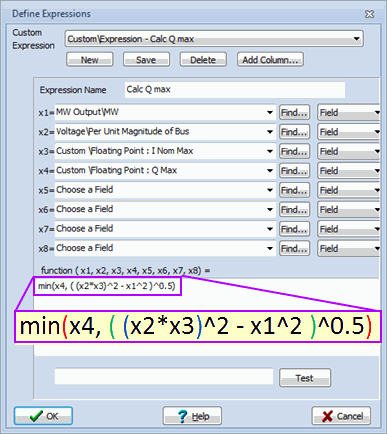Viewport: 387px width, 434px height.
Task: Click Find... for the x4 row
Action: [x=294, y=171]
